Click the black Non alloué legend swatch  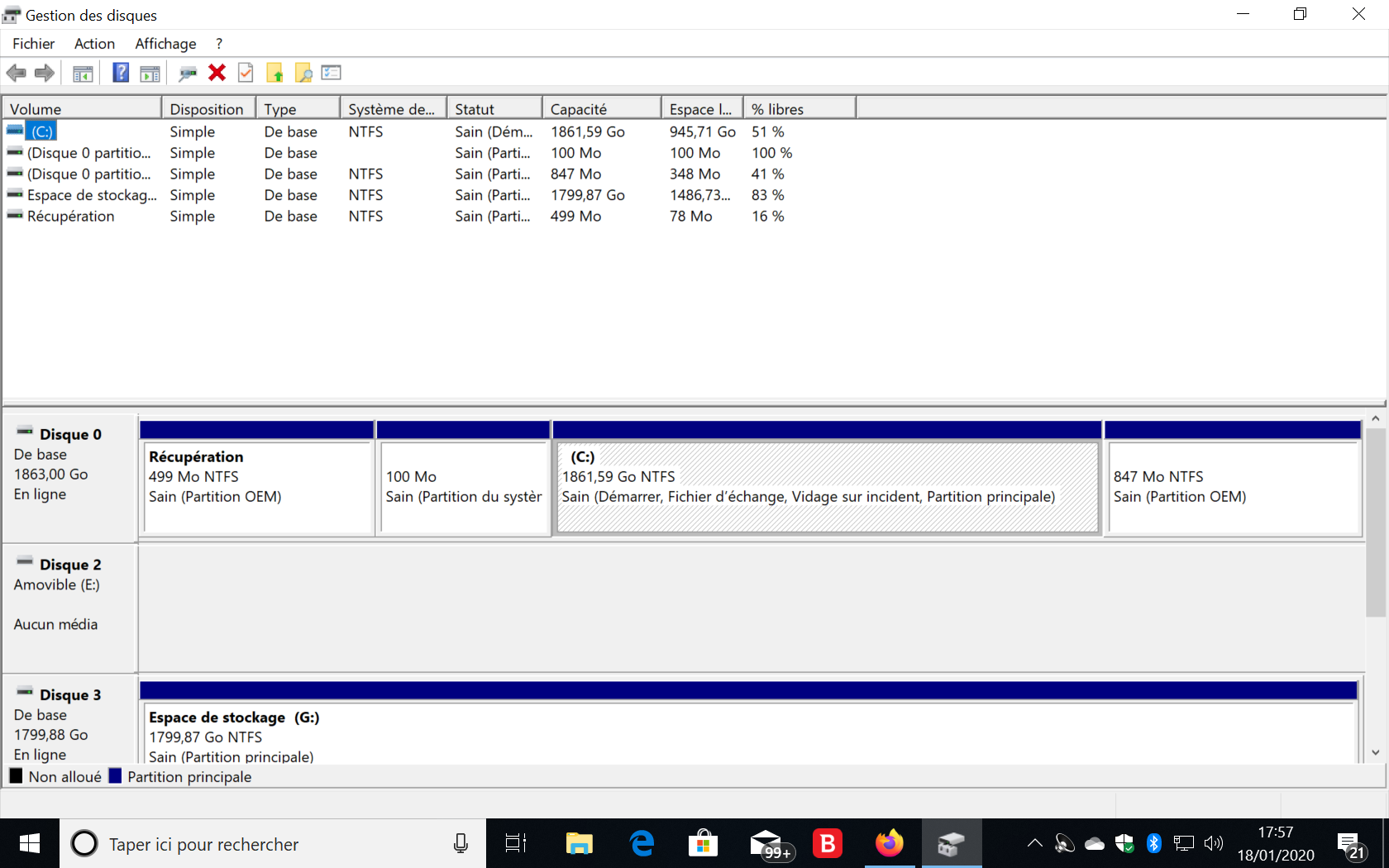tap(16, 776)
